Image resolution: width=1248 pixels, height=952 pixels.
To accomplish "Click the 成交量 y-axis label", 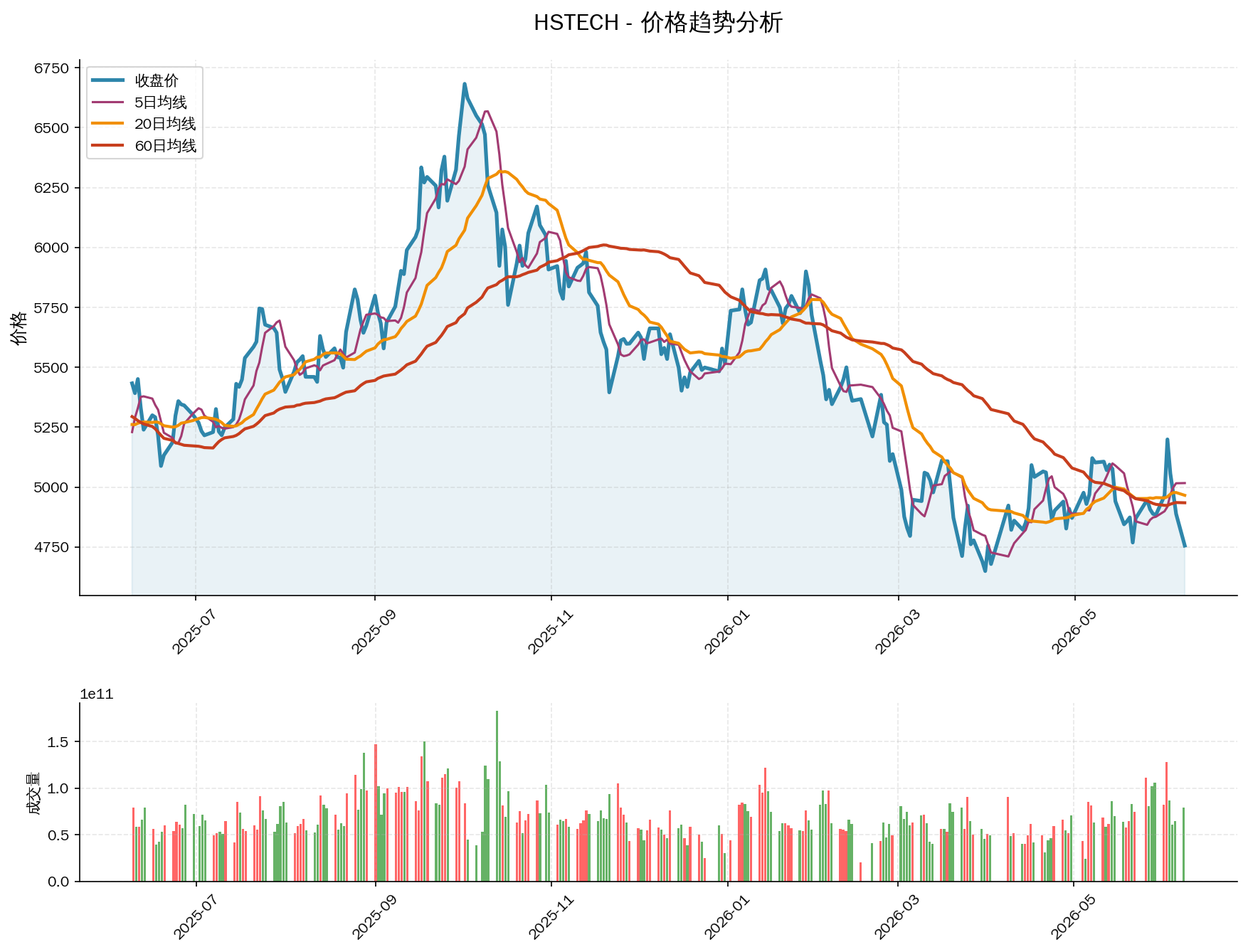I will (x=33, y=793).
